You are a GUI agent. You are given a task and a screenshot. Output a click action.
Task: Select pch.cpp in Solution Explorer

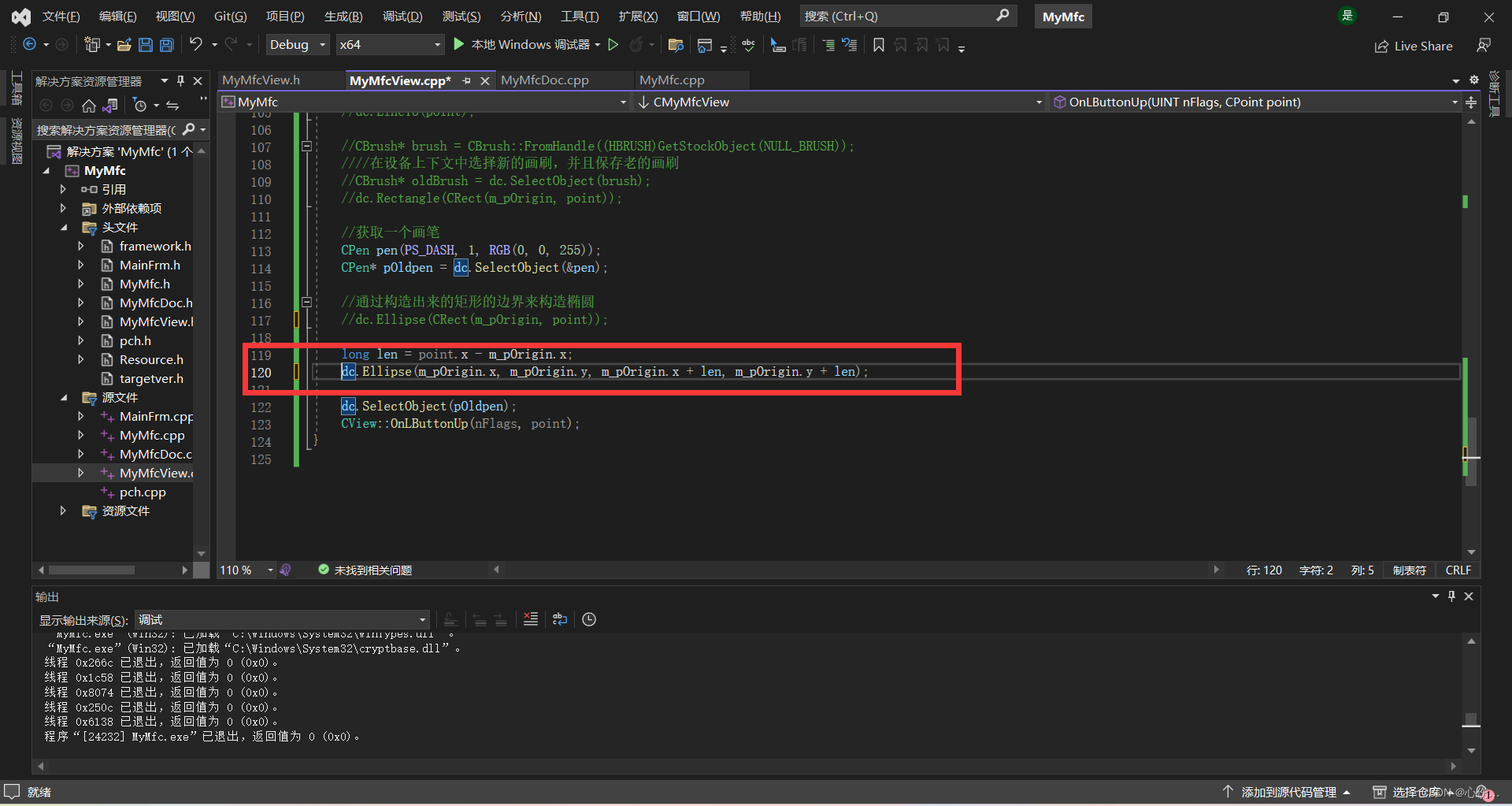click(143, 492)
